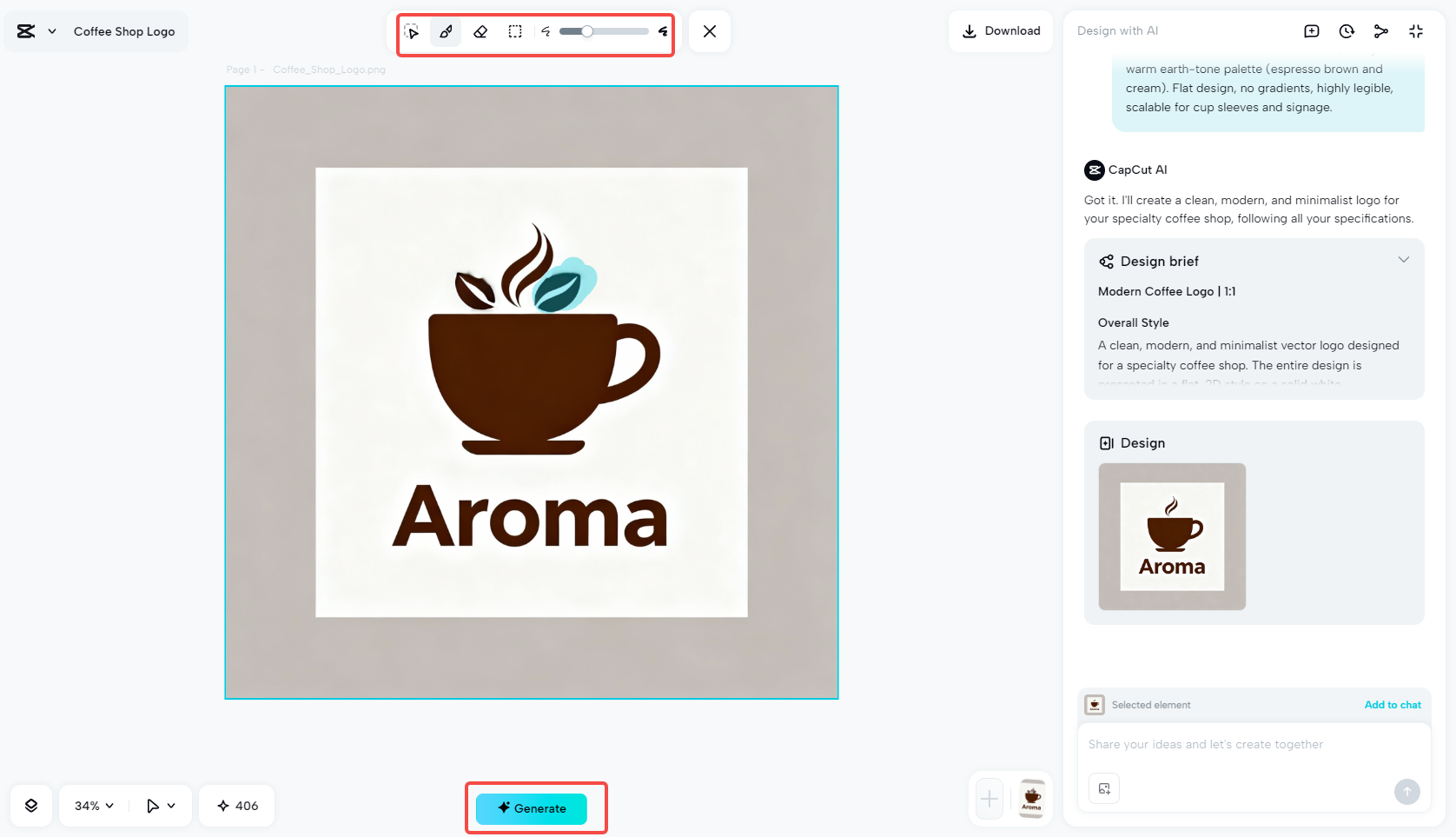Switch to the Eraser tool
Screen dimensions: 1456x837
(x=480, y=31)
